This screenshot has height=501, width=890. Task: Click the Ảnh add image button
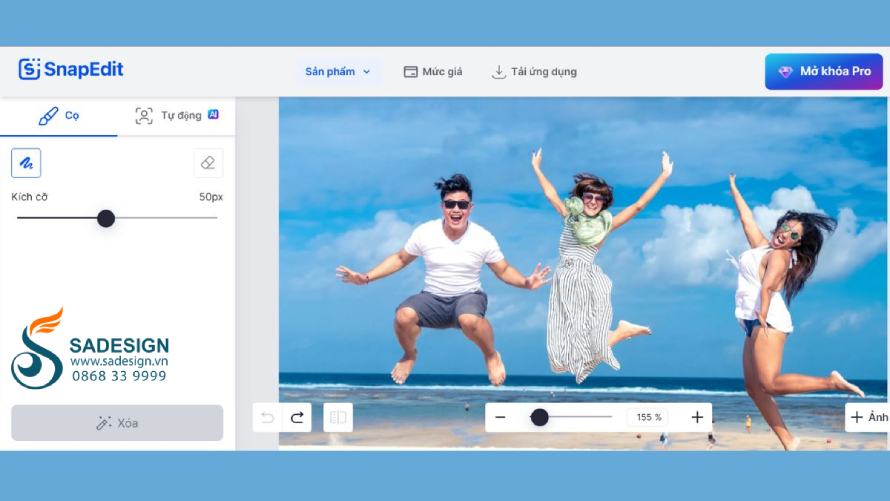[x=868, y=418]
